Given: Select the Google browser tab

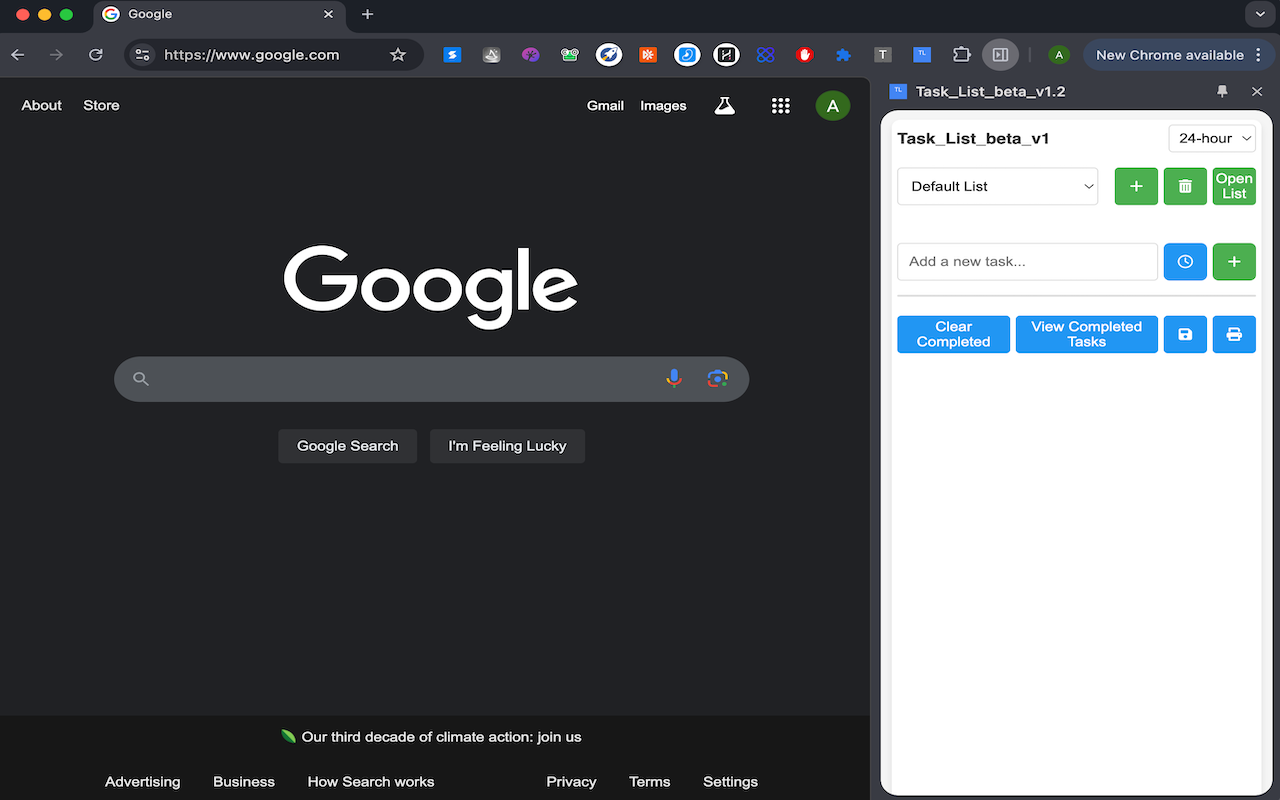Looking at the screenshot, I should pyautogui.click(x=220, y=15).
